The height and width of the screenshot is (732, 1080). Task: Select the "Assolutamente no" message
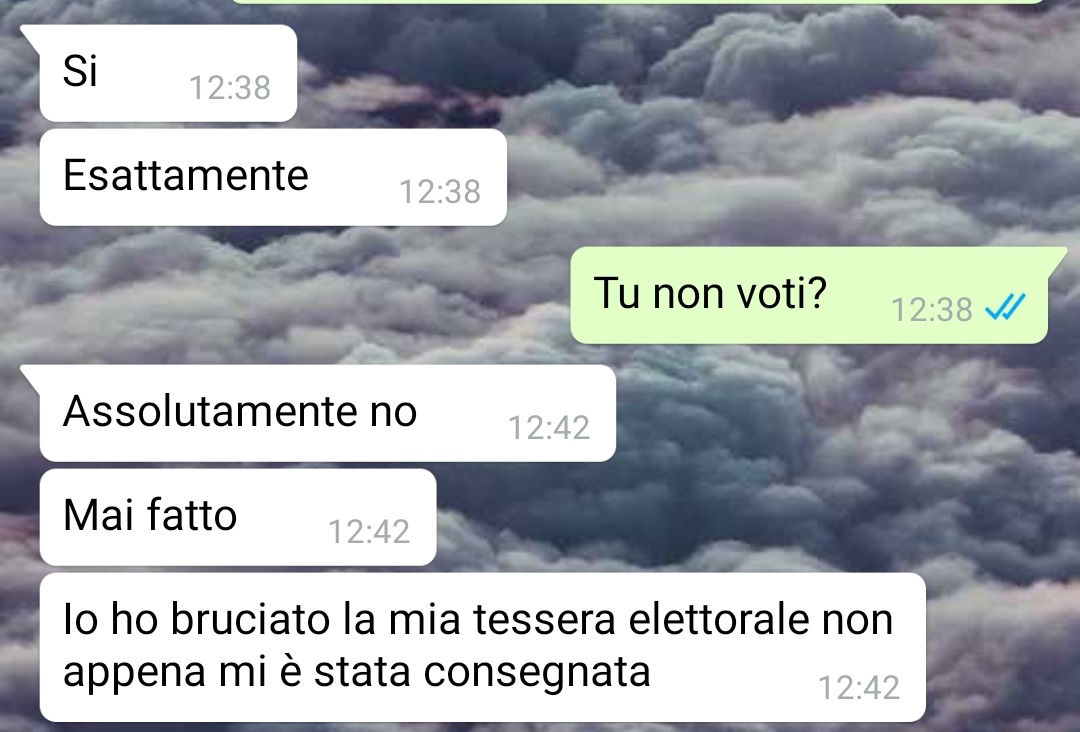coord(328,413)
